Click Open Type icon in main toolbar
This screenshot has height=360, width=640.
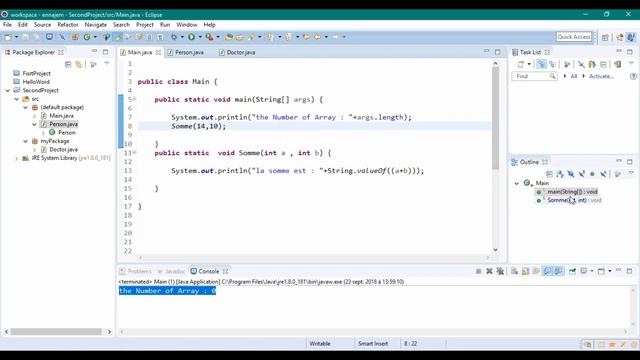(229, 37)
